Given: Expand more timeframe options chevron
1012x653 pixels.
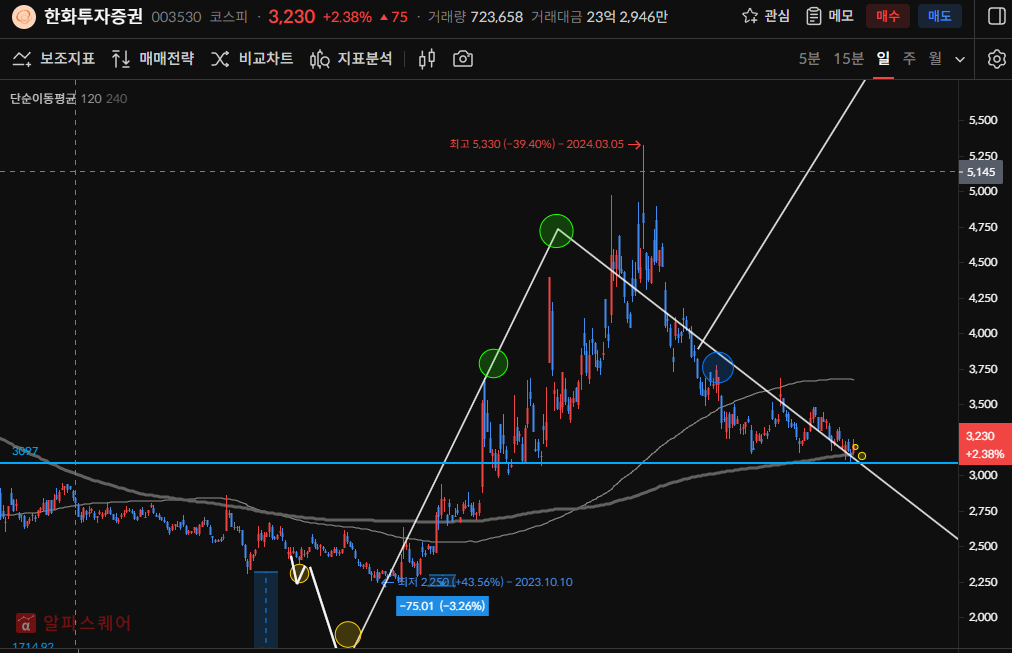Looking at the screenshot, I should (960, 59).
